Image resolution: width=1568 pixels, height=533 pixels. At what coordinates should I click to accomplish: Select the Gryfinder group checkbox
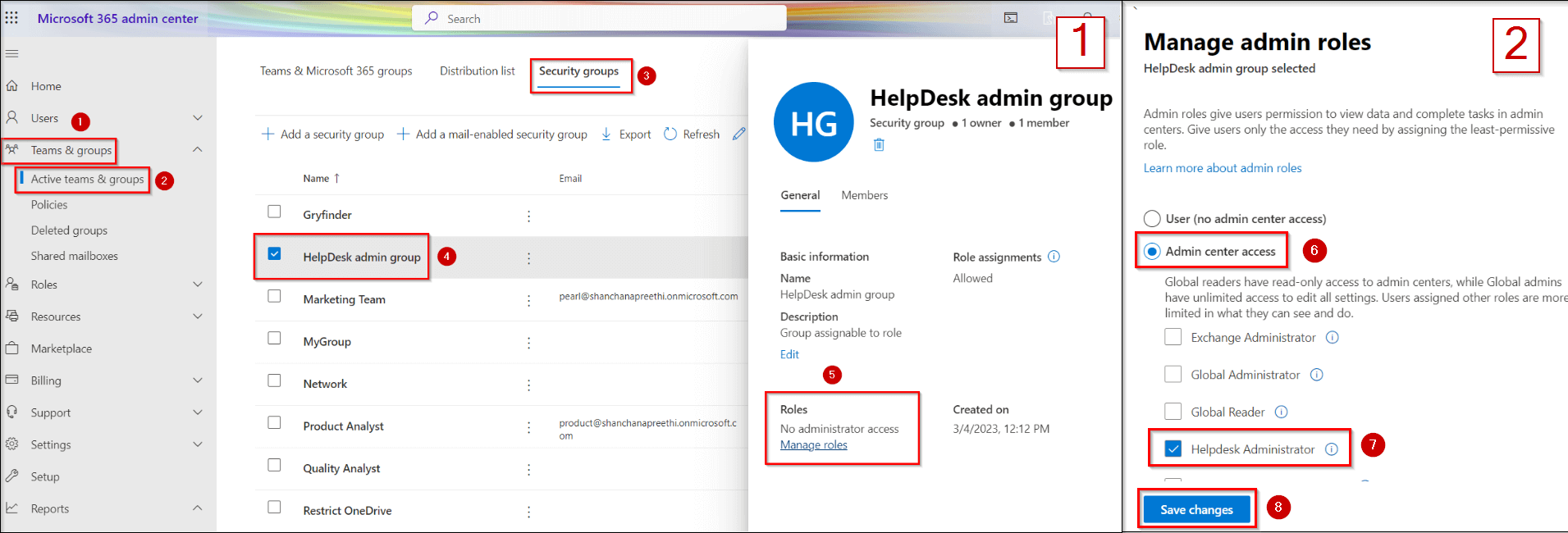click(x=274, y=212)
